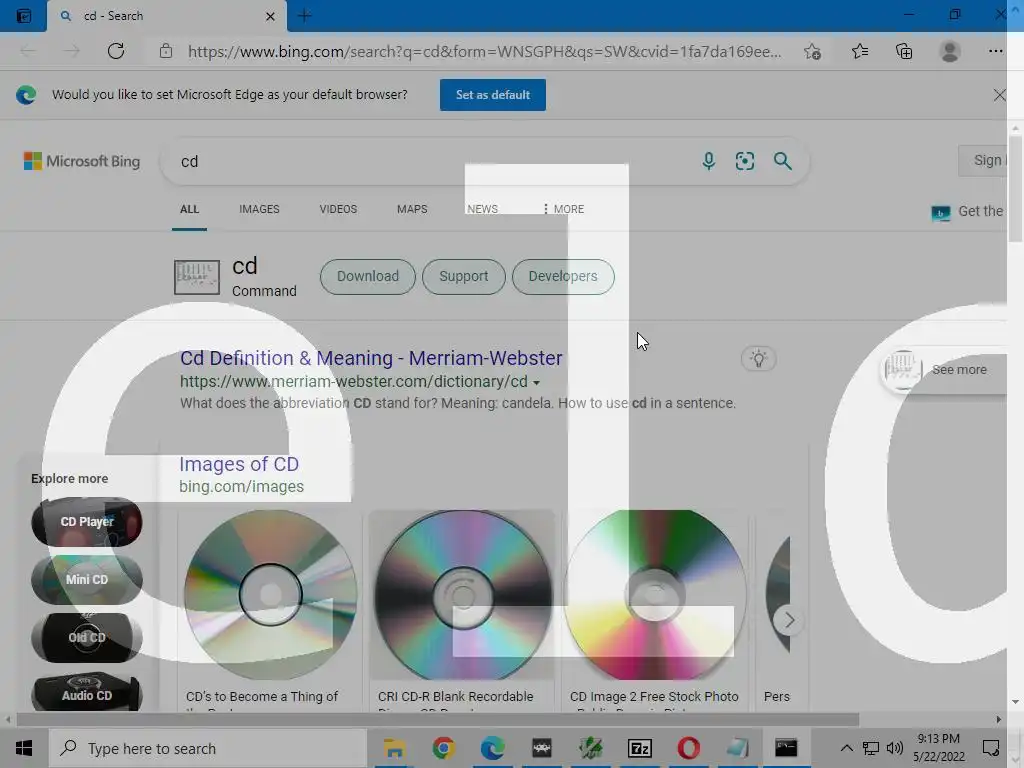Open the browser profile avatar
The image size is (1024, 768).
point(950,51)
